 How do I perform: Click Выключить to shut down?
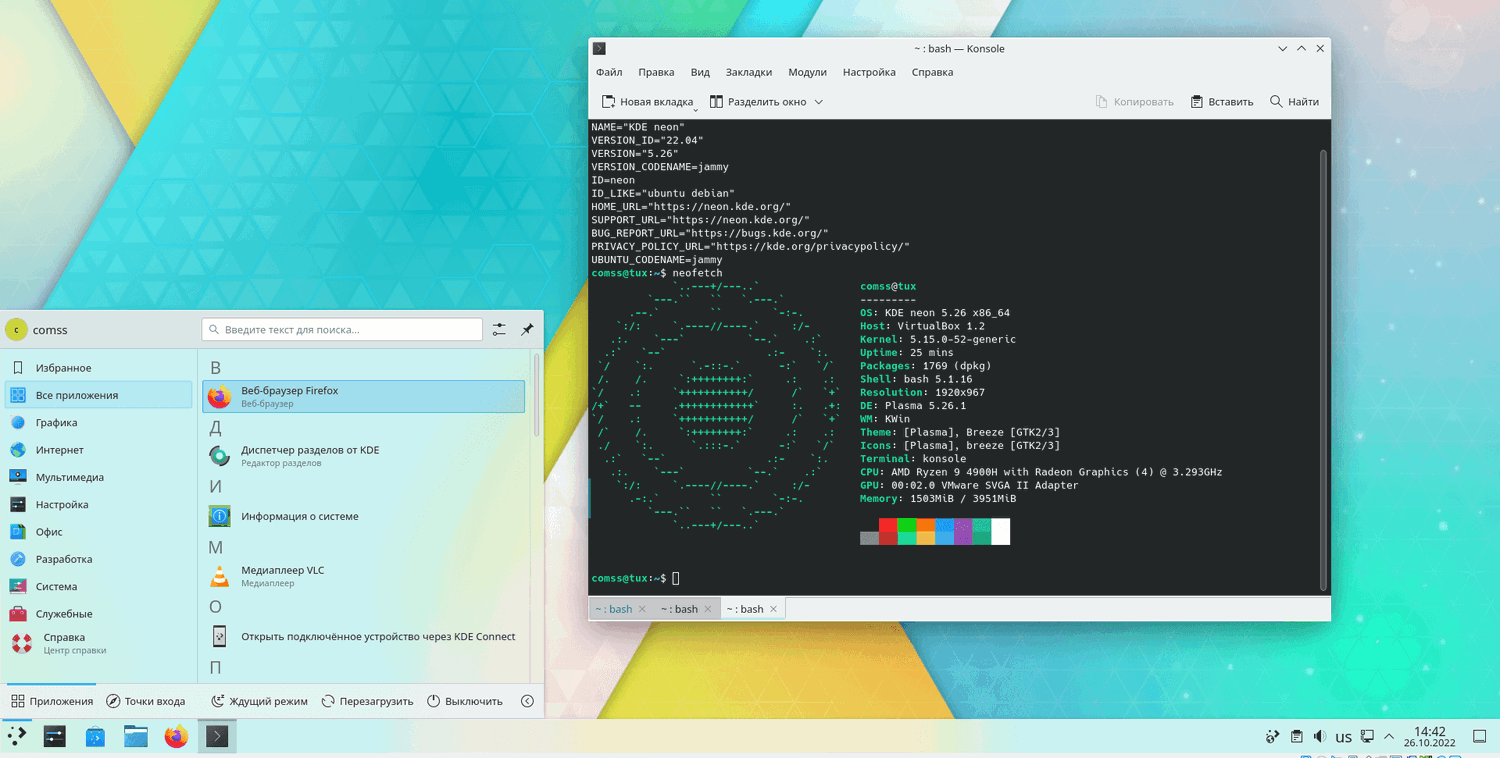[465, 701]
